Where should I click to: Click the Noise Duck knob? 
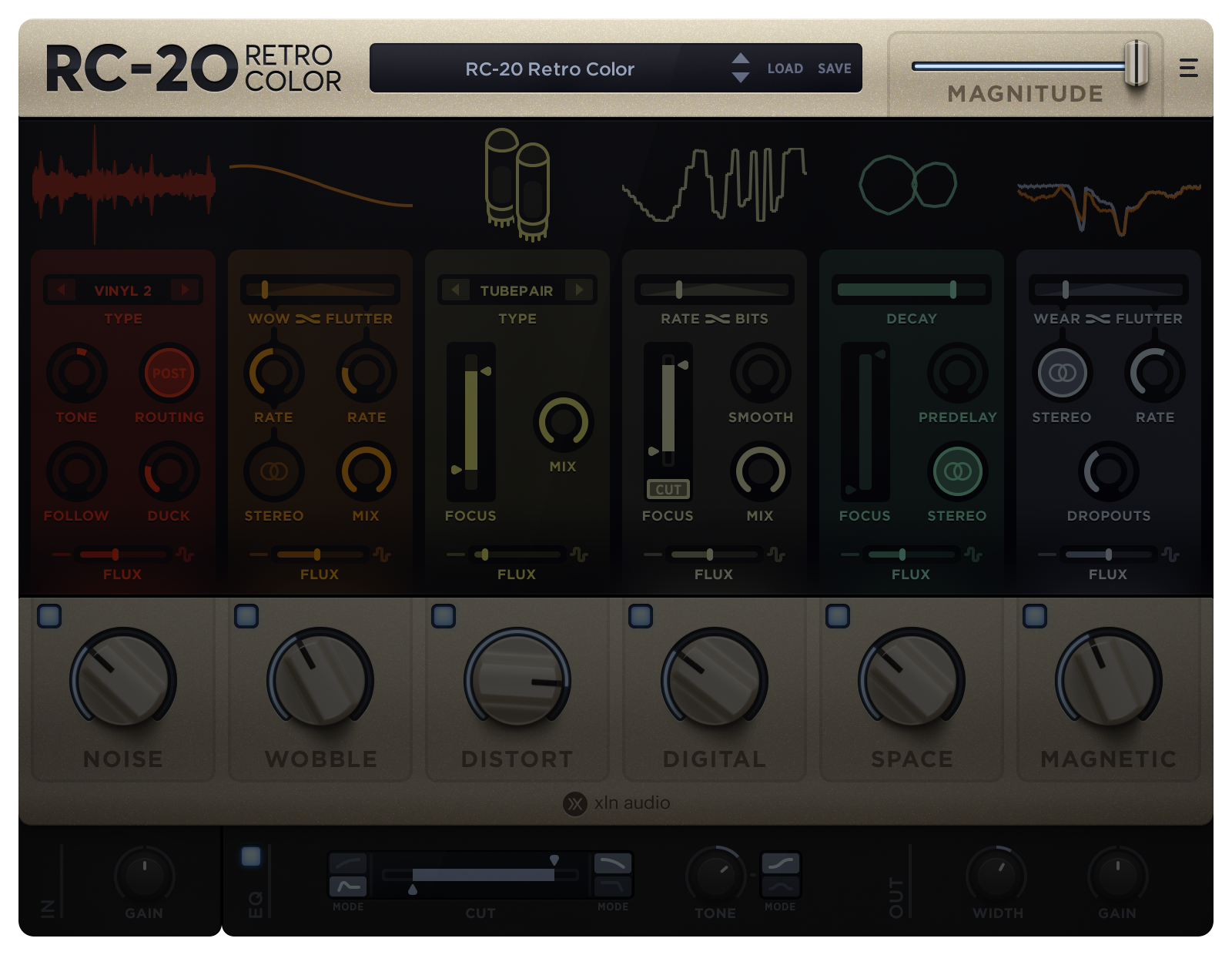pyautogui.click(x=169, y=471)
